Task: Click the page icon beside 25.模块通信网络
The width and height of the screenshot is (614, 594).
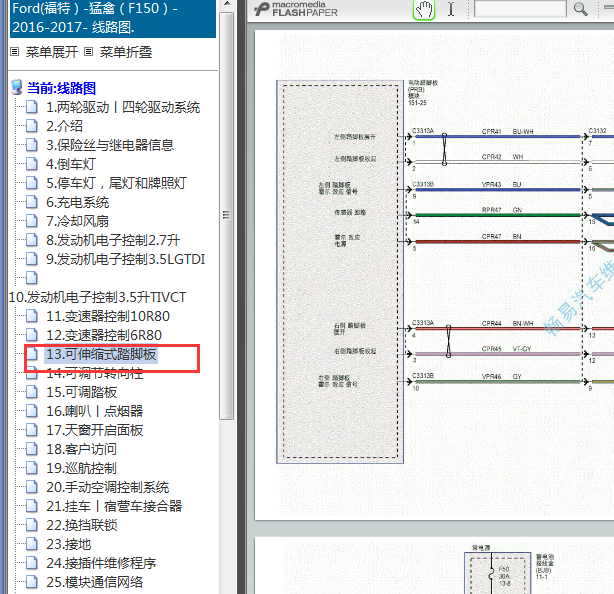Action: [x=32, y=582]
